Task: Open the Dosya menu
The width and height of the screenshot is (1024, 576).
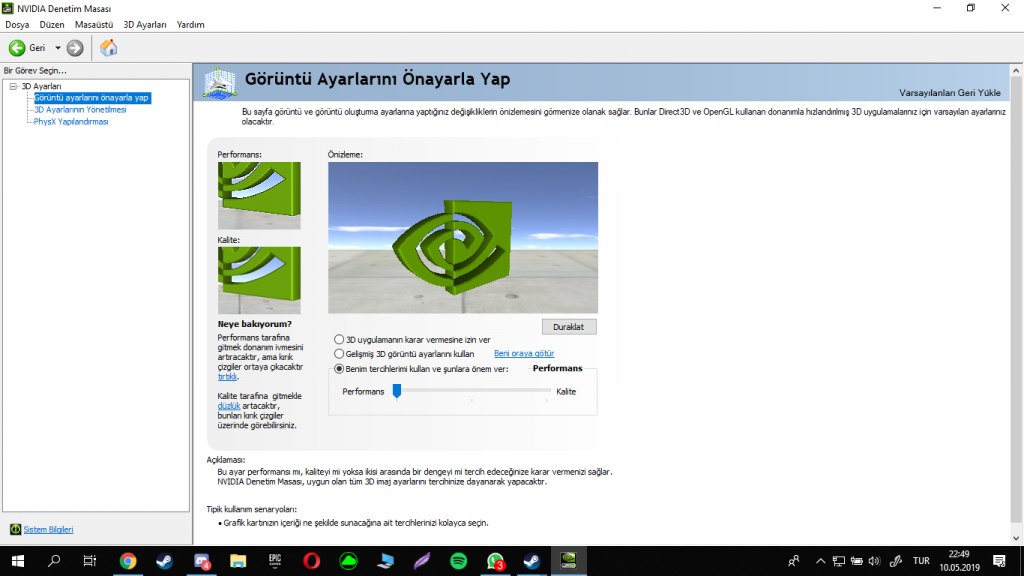Action: (x=17, y=25)
